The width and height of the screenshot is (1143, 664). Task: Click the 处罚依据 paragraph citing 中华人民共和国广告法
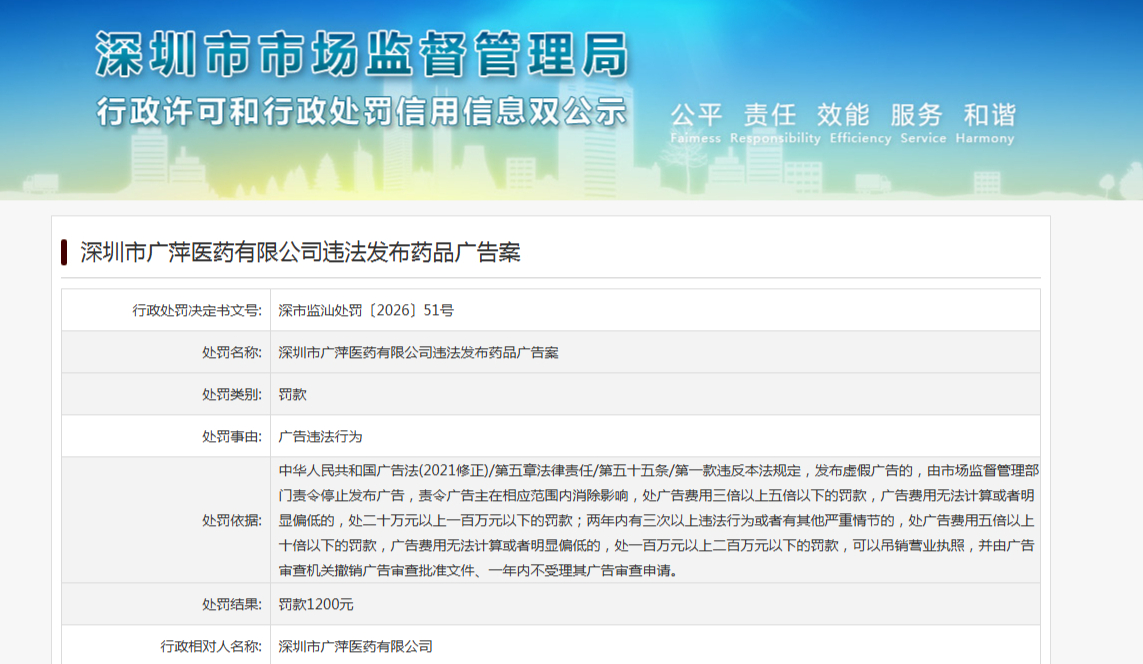coord(658,520)
